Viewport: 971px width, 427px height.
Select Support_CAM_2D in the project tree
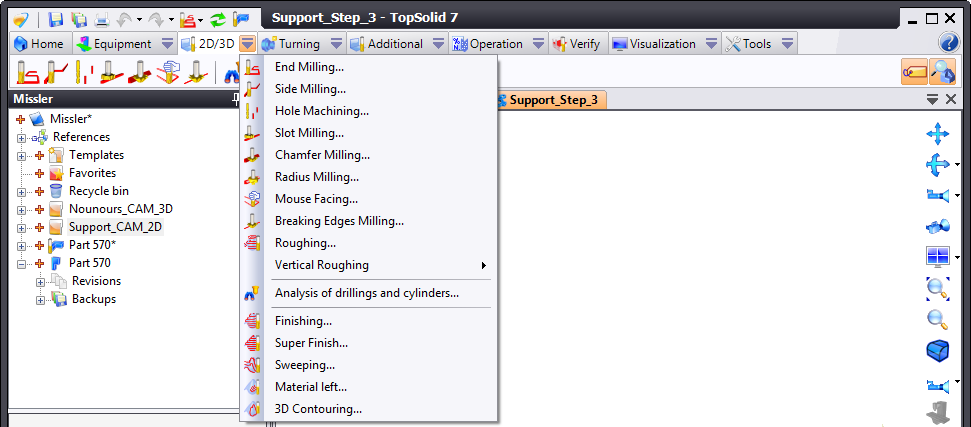click(115, 227)
